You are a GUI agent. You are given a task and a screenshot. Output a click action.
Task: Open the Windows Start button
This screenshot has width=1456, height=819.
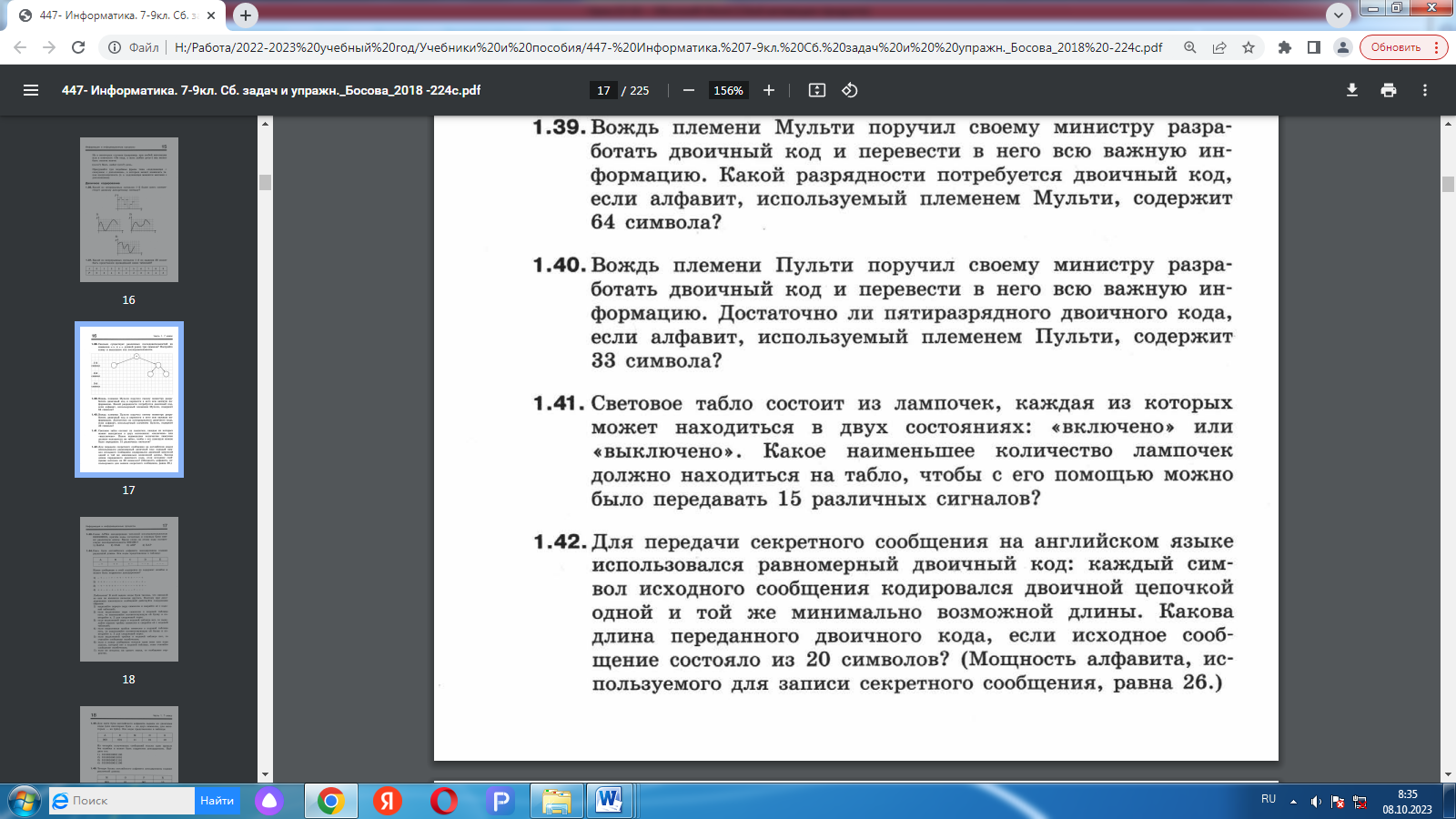pos(24,801)
